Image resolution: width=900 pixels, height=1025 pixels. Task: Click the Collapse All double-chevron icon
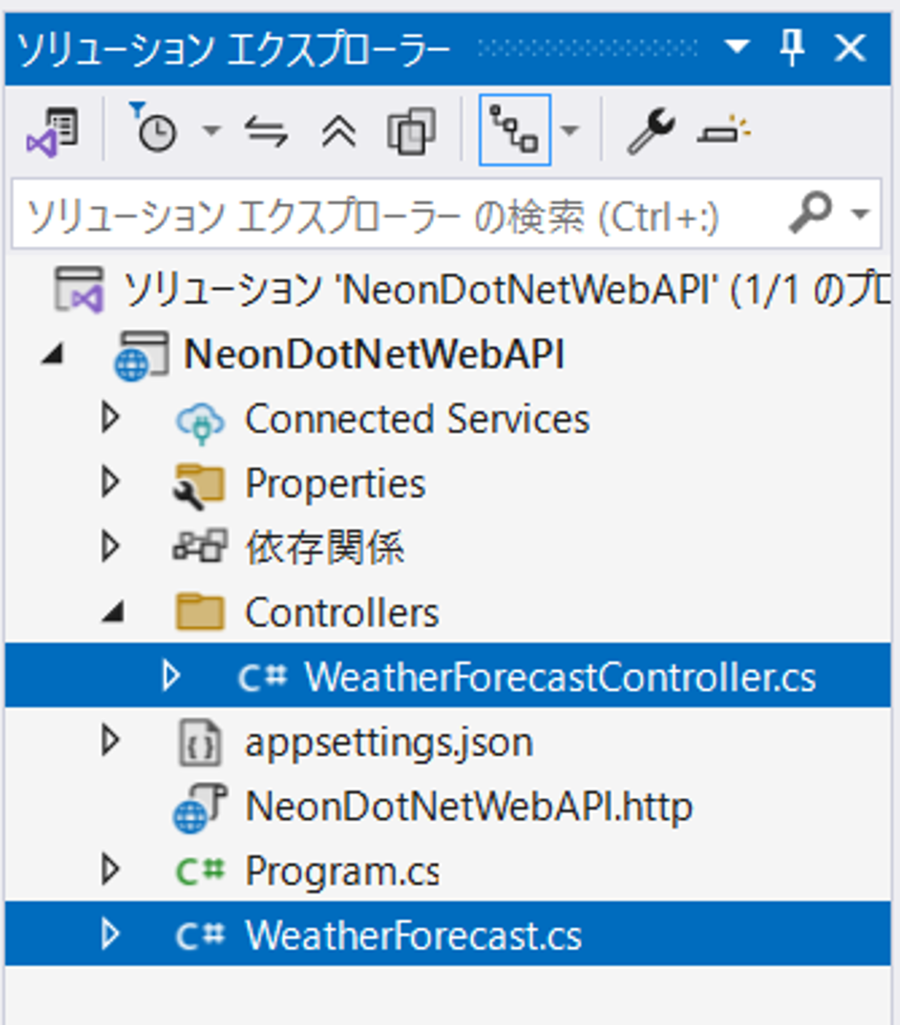(339, 131)
